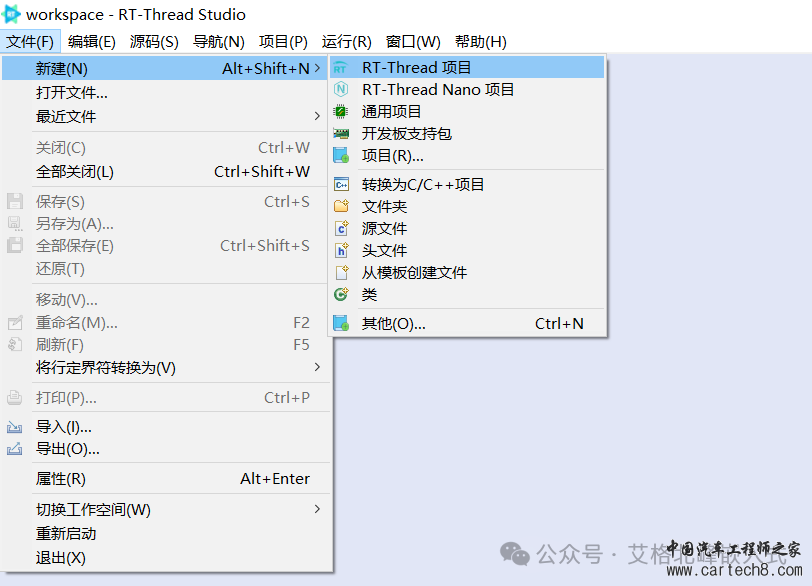Click the green chip 通用项目 icon
The width and height of the screenshot is (812, 586).
(x=341, y=111)
